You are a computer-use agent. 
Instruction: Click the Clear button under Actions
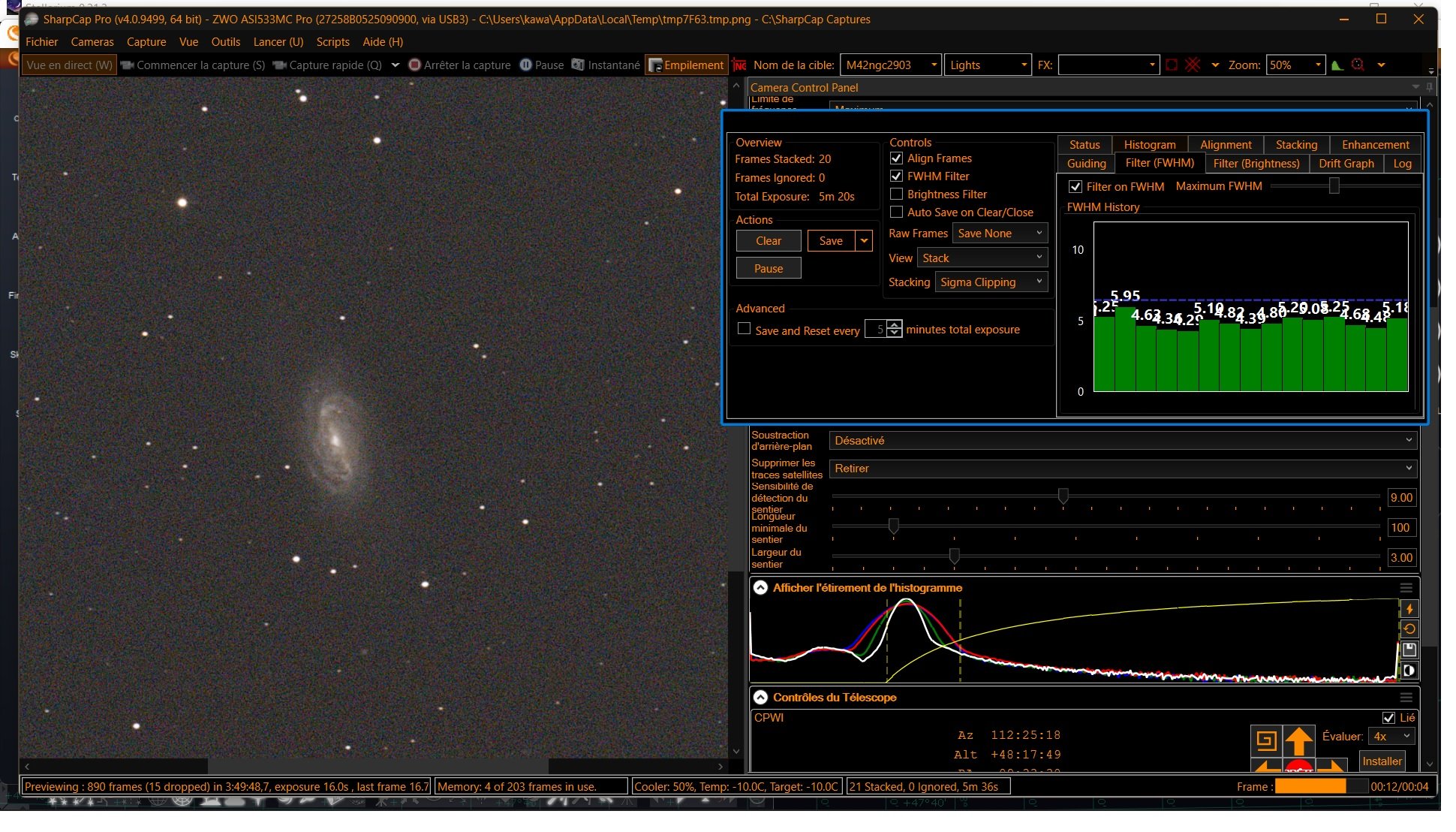pyautogui.click(x=769, y=241)
